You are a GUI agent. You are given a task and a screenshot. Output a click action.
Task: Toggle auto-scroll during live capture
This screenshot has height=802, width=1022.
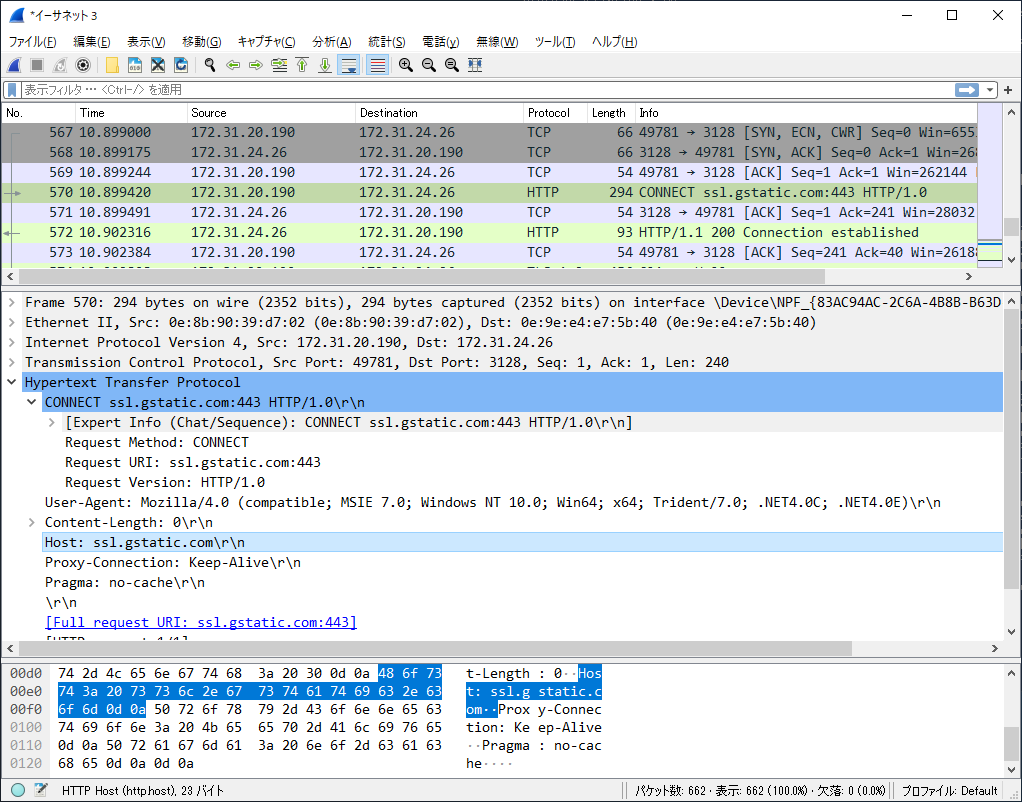[349, 65]
